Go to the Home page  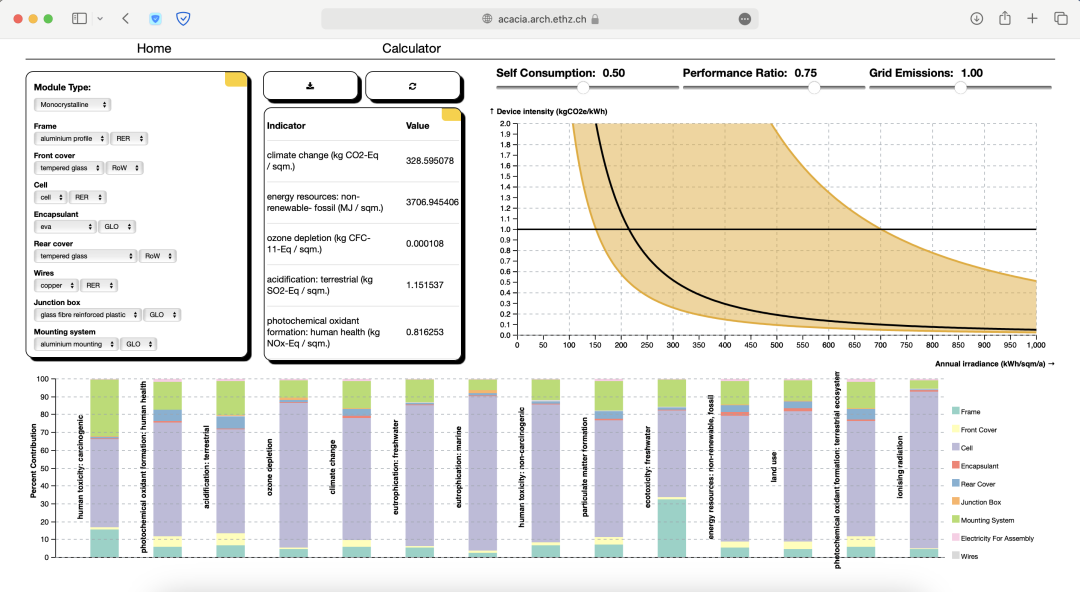pyautogui.click(x=154, y=48)
